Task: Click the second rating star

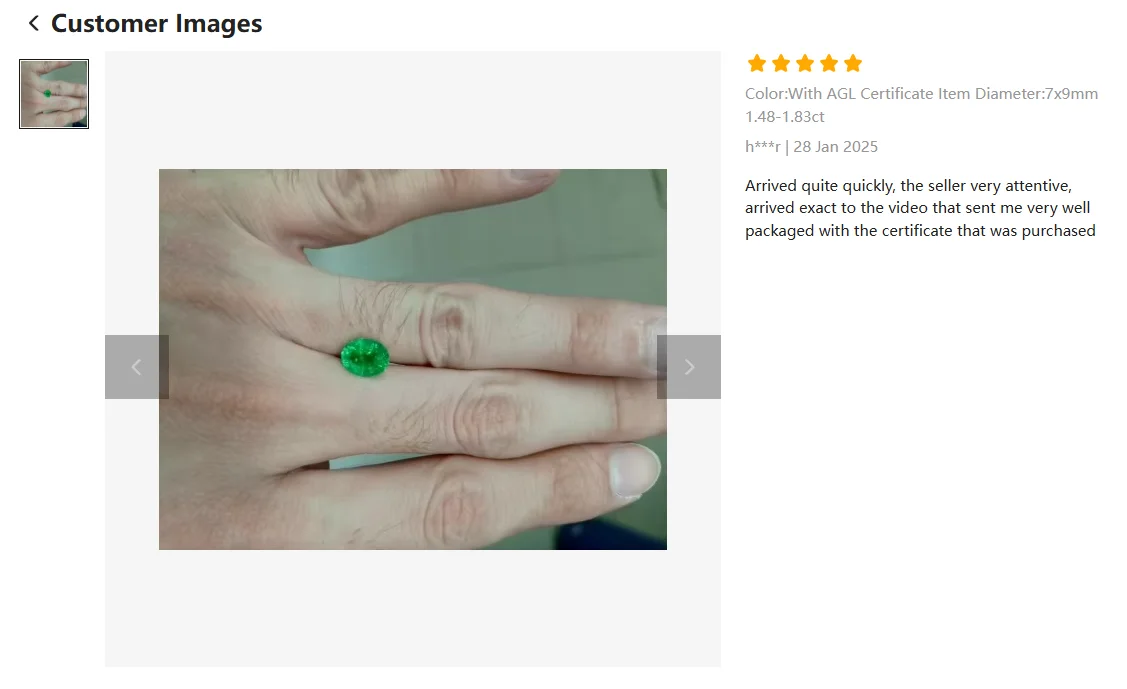Action: (x=781, y=63)
